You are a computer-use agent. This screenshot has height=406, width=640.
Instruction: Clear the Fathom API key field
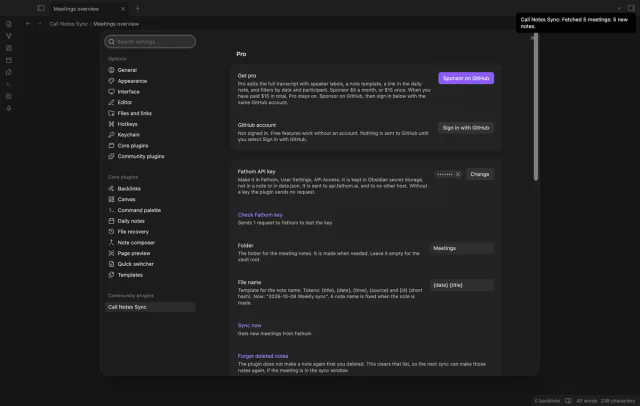pyautogui.click(x=458, y=174)
